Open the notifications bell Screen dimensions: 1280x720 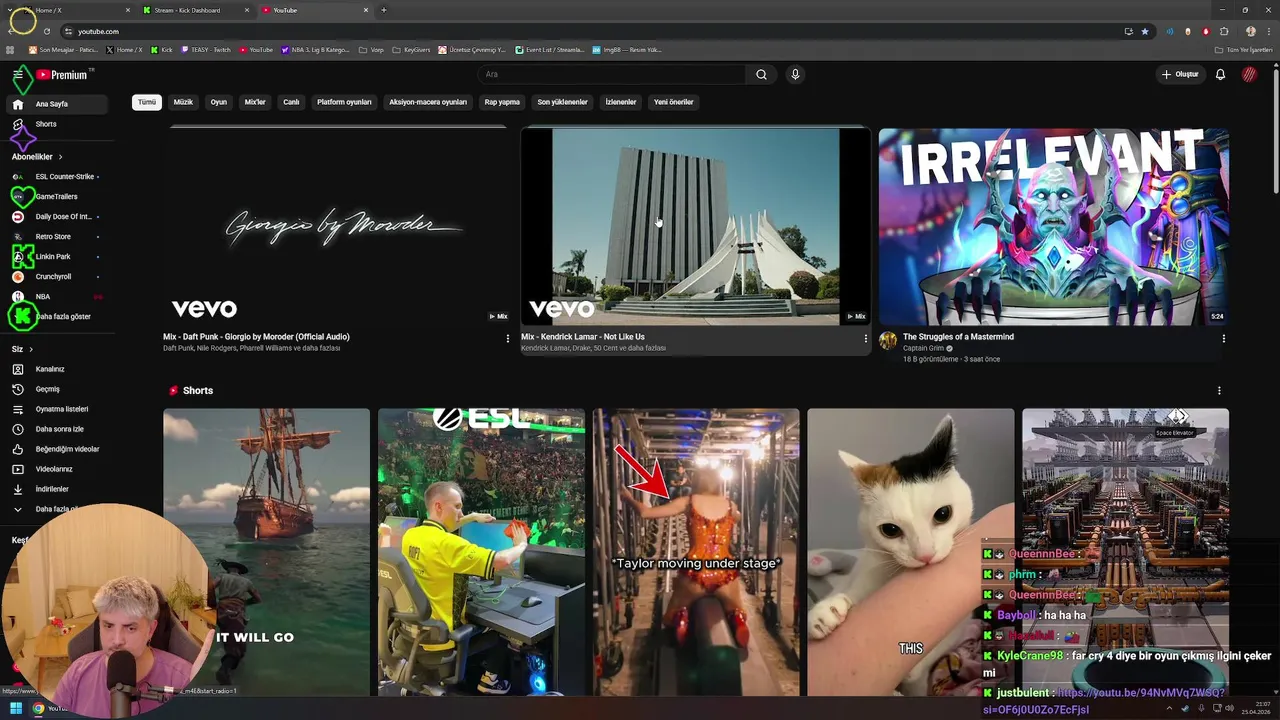tap(1220, 74)
